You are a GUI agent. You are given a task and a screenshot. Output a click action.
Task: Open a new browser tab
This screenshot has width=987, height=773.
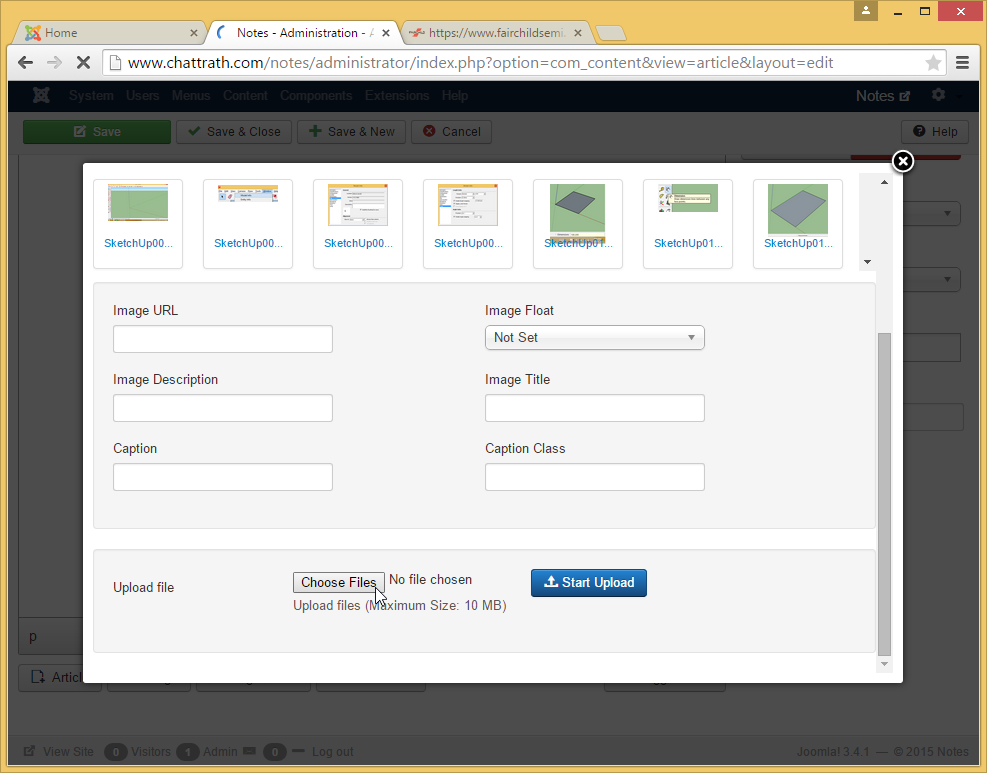point(611,34)
